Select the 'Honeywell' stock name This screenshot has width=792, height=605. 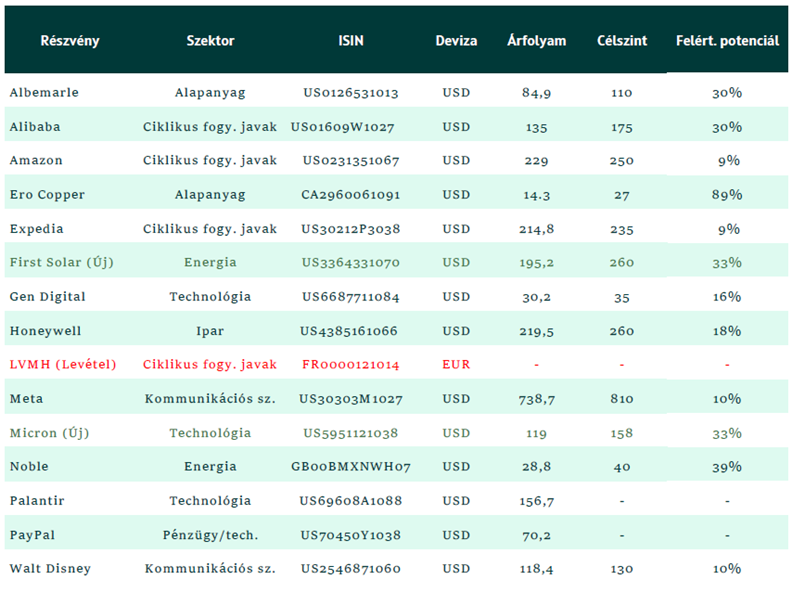(x=45, y=331)
